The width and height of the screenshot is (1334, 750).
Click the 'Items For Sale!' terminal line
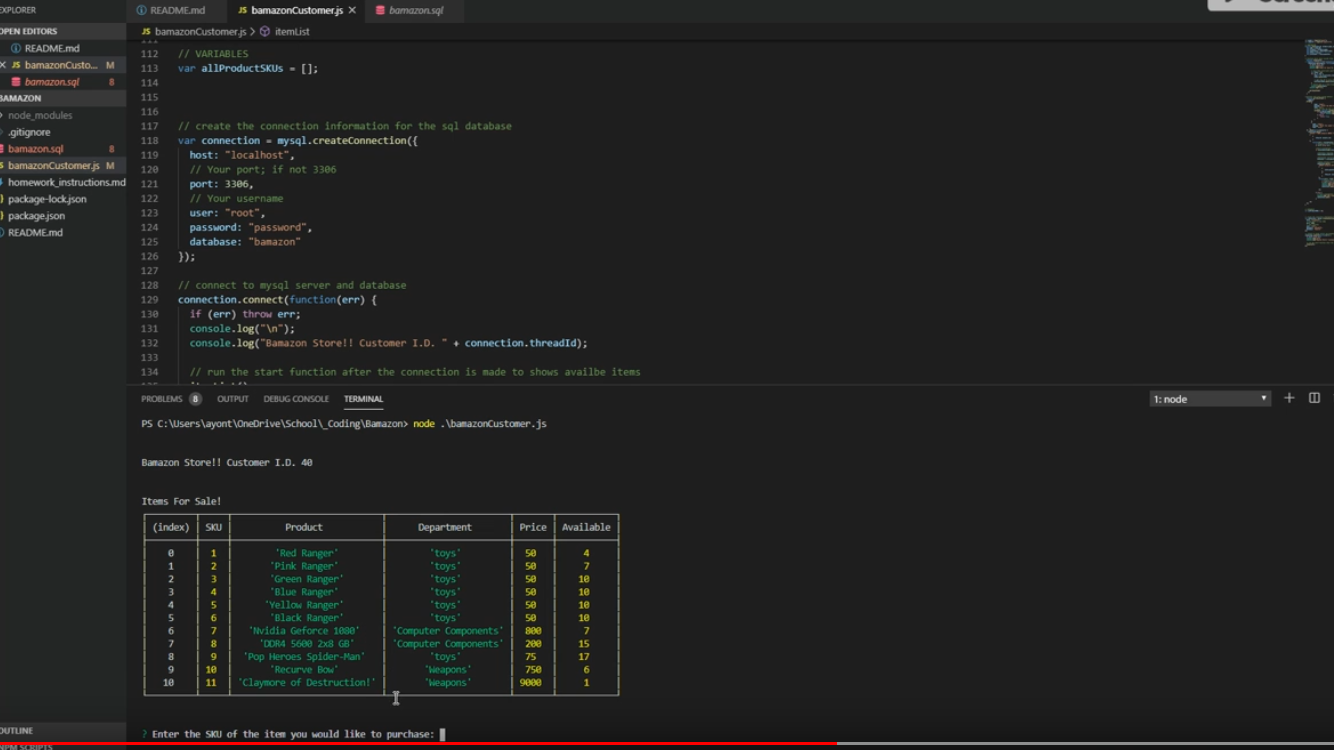point(181,502)
